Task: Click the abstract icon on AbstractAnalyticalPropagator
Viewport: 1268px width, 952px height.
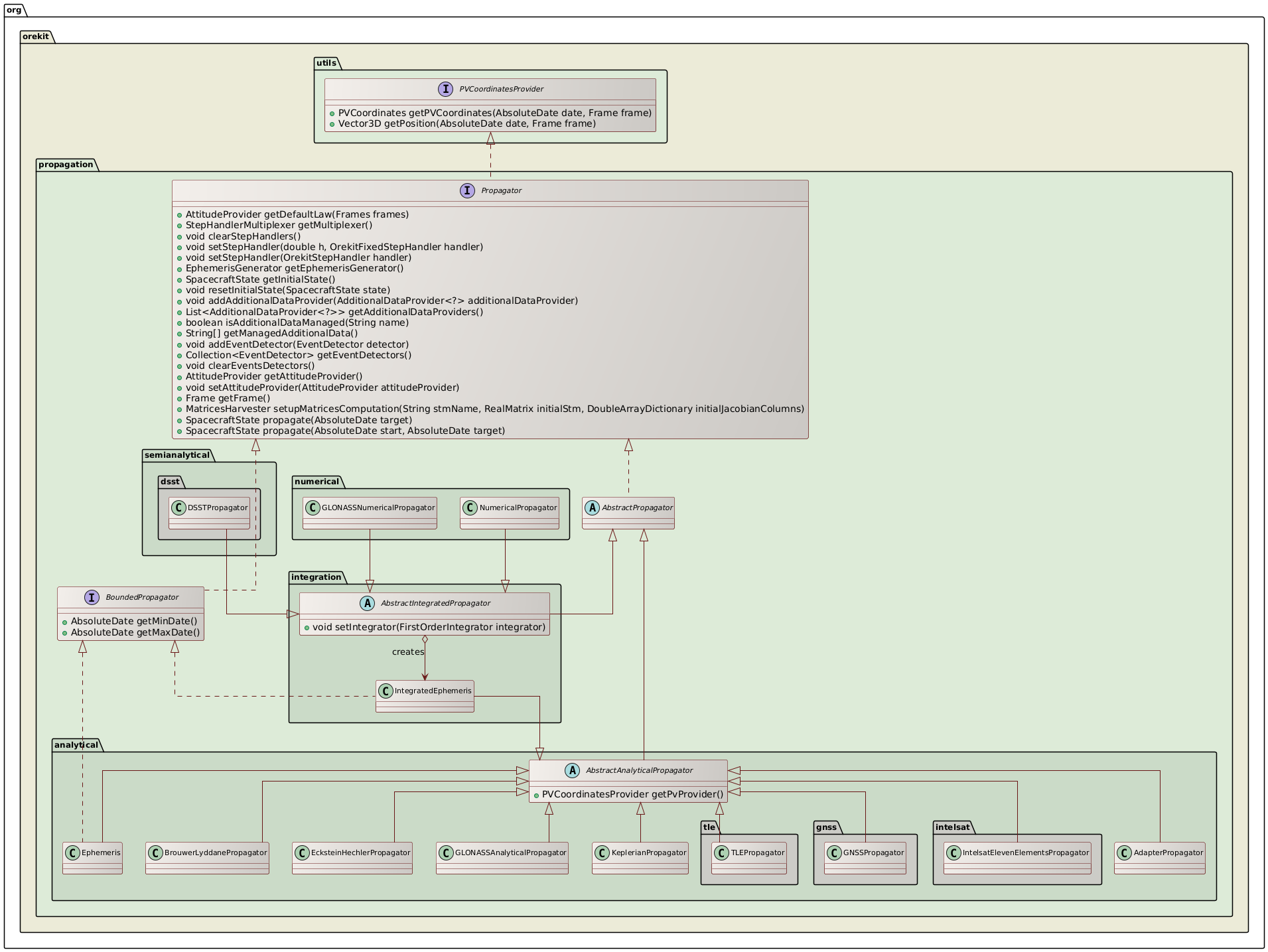Action: coord(572,770)
